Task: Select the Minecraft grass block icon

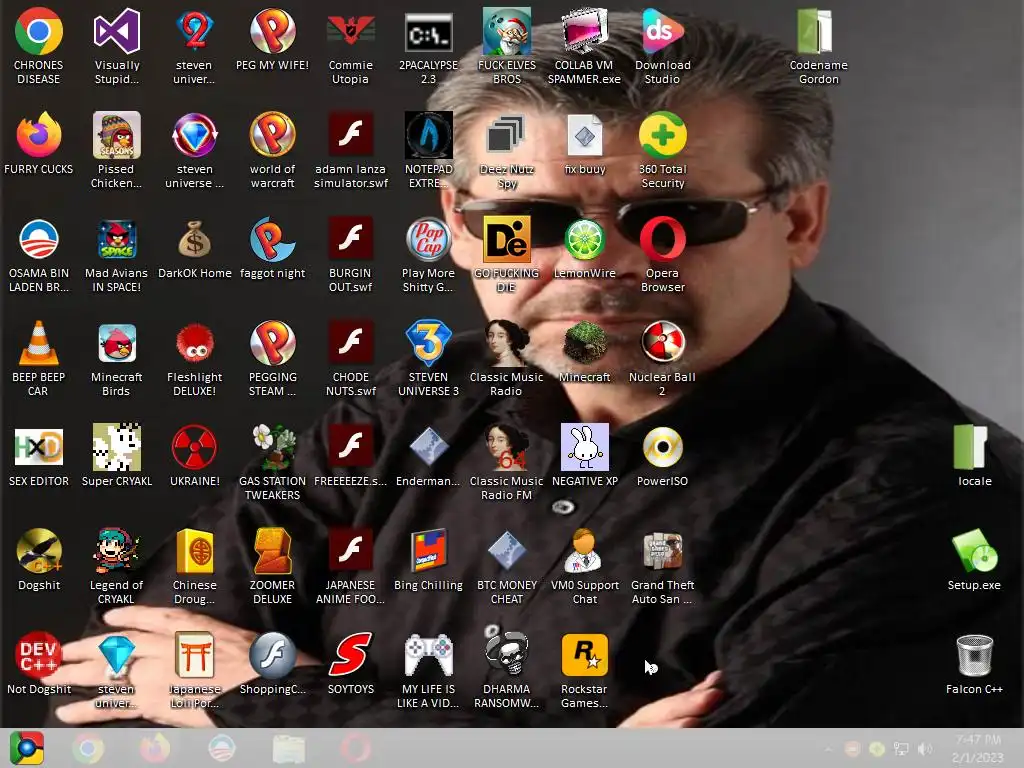Action: click(x=584, y=343)
